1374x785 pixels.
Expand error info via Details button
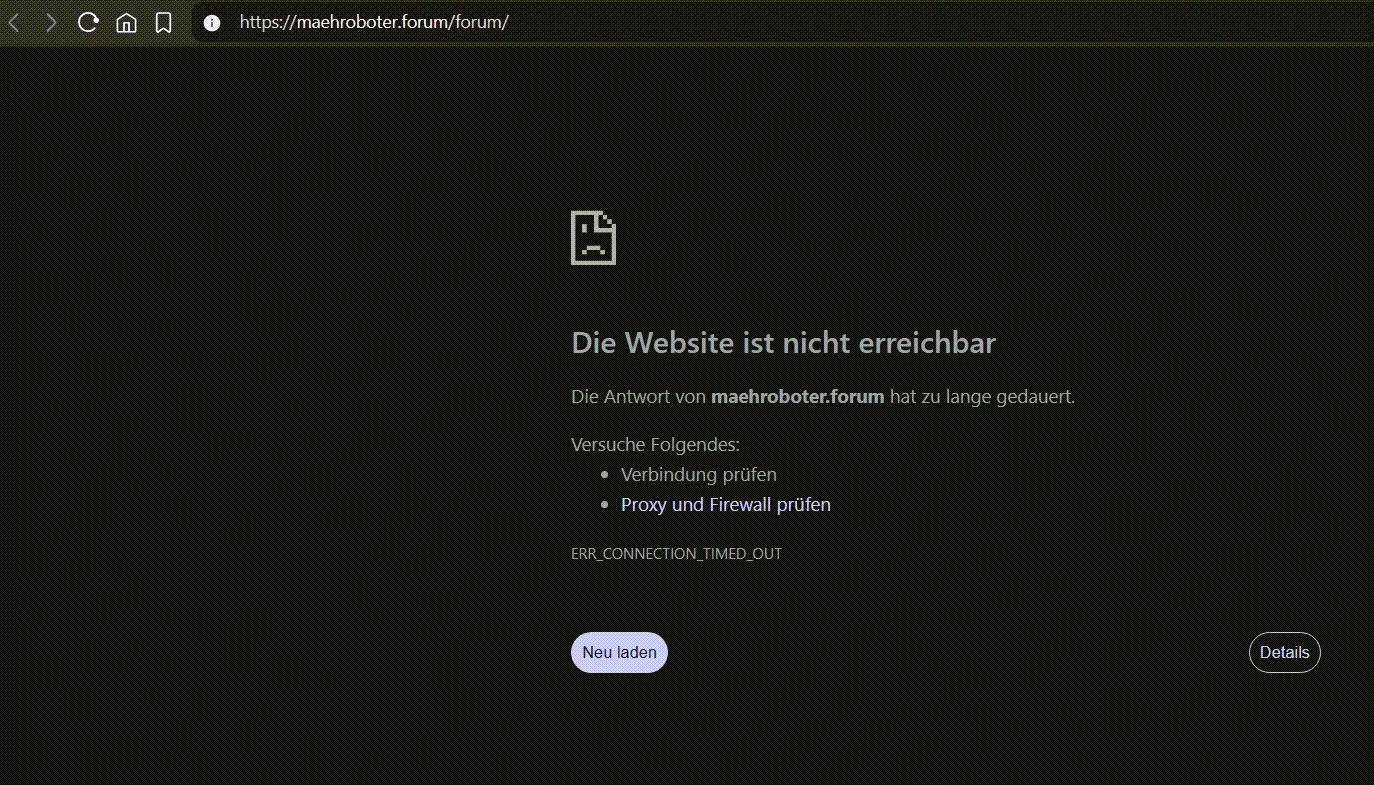1284,652
